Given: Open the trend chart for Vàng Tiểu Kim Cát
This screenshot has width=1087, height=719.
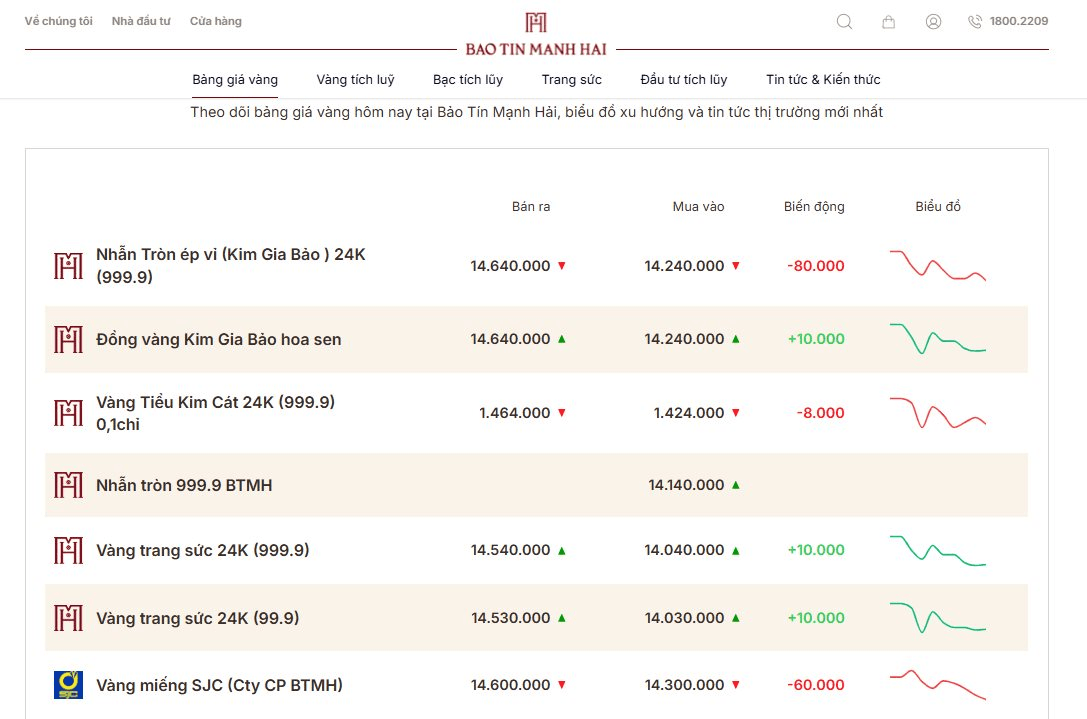Looking at the screenshot, I should (937, 413).
